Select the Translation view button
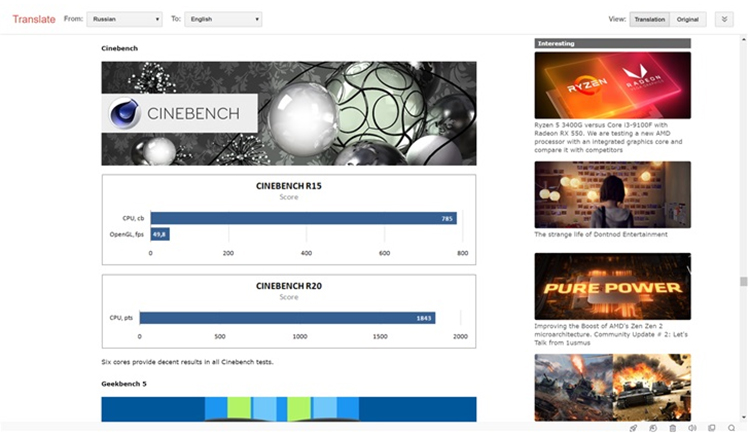Screen dimensions: 750x434 [x=650, y=19]
